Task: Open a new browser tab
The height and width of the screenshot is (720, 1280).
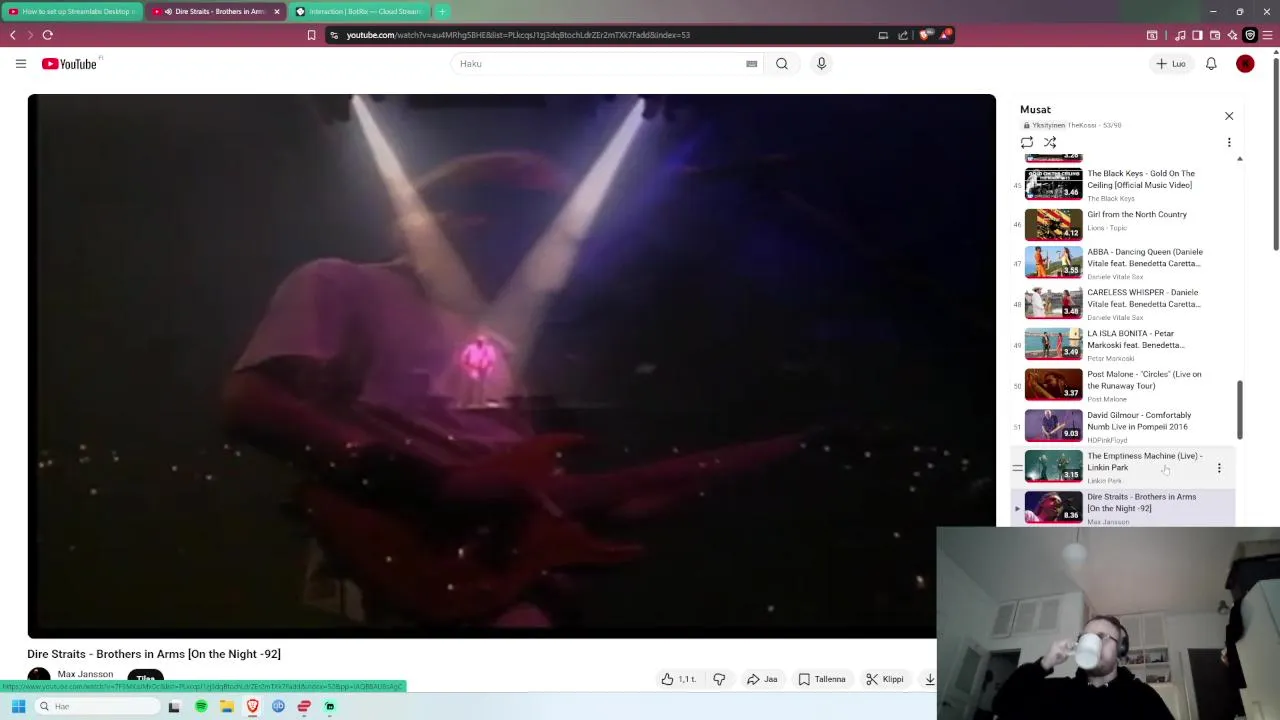Action: point(442,12)
